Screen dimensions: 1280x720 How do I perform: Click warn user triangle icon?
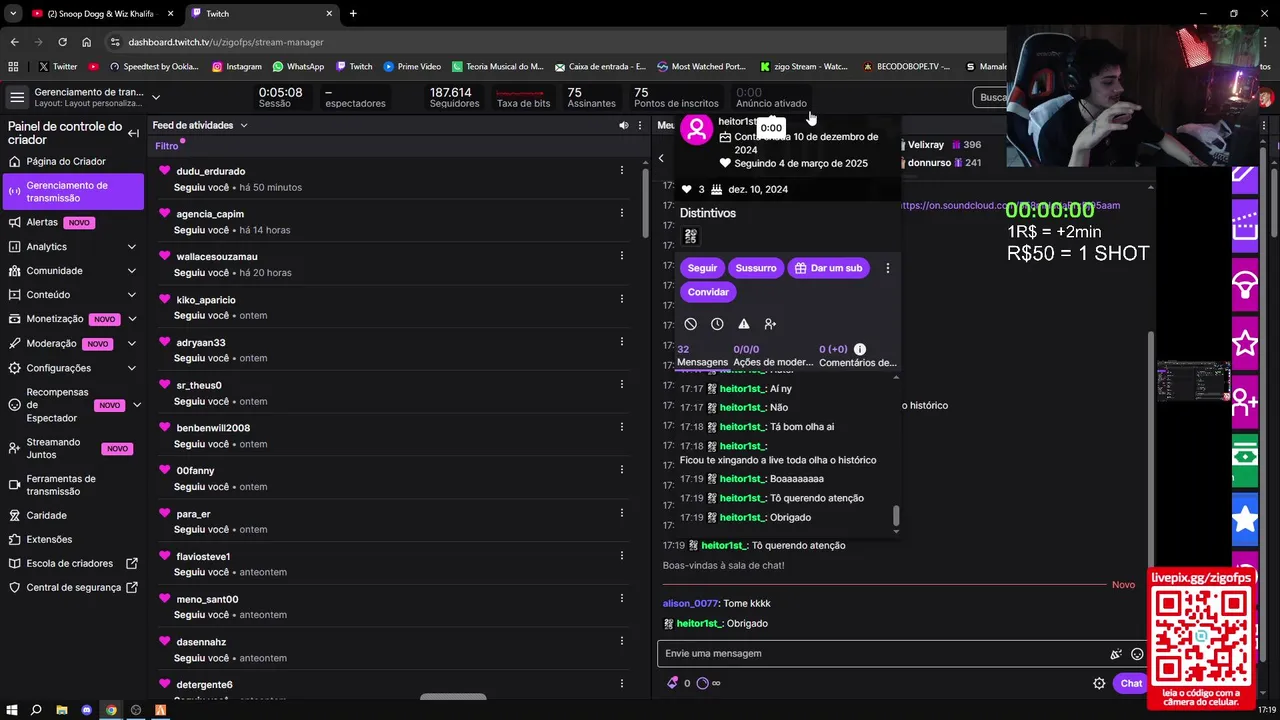(743, 324)
